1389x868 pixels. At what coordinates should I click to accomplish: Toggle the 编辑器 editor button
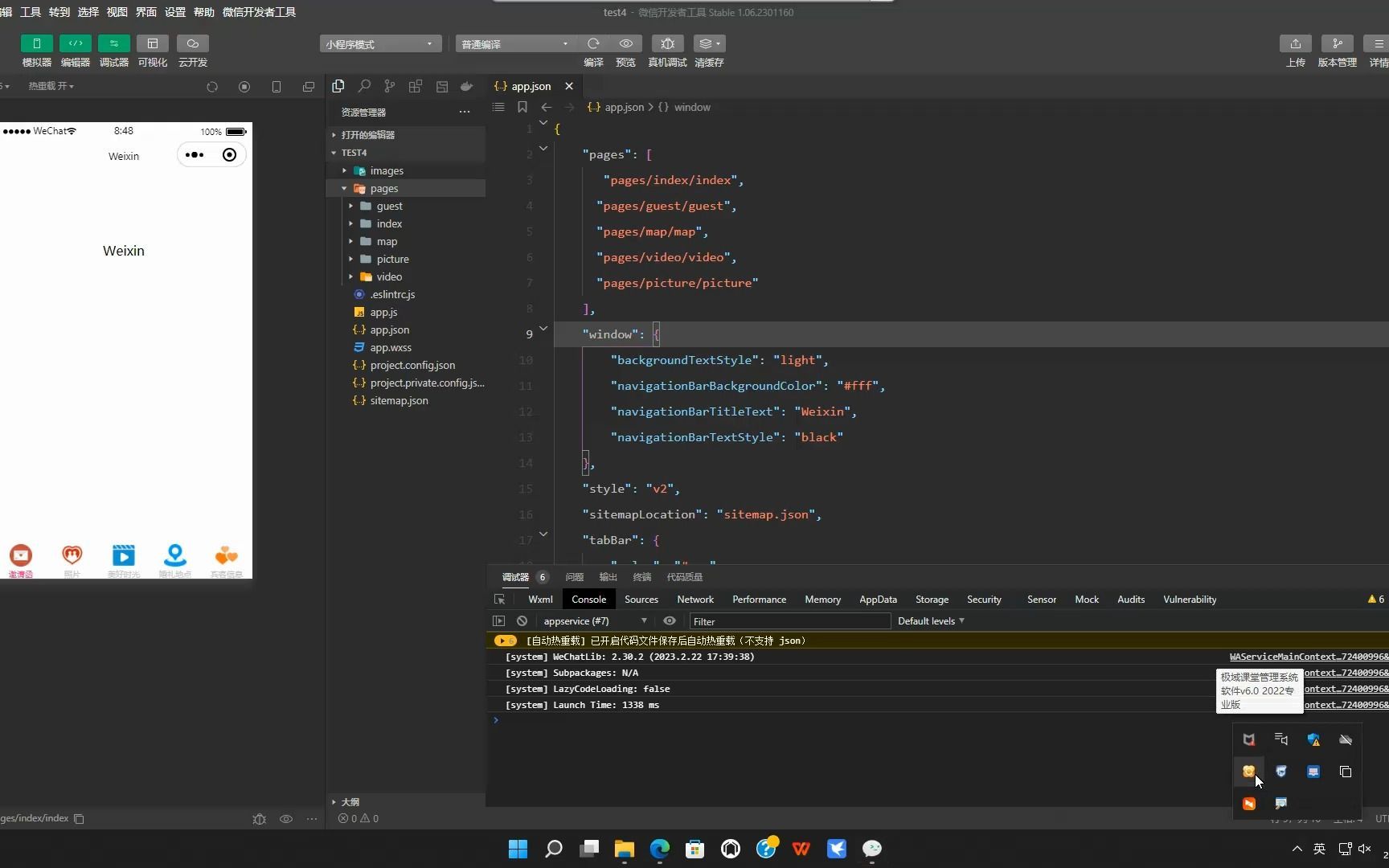(75, 43)
